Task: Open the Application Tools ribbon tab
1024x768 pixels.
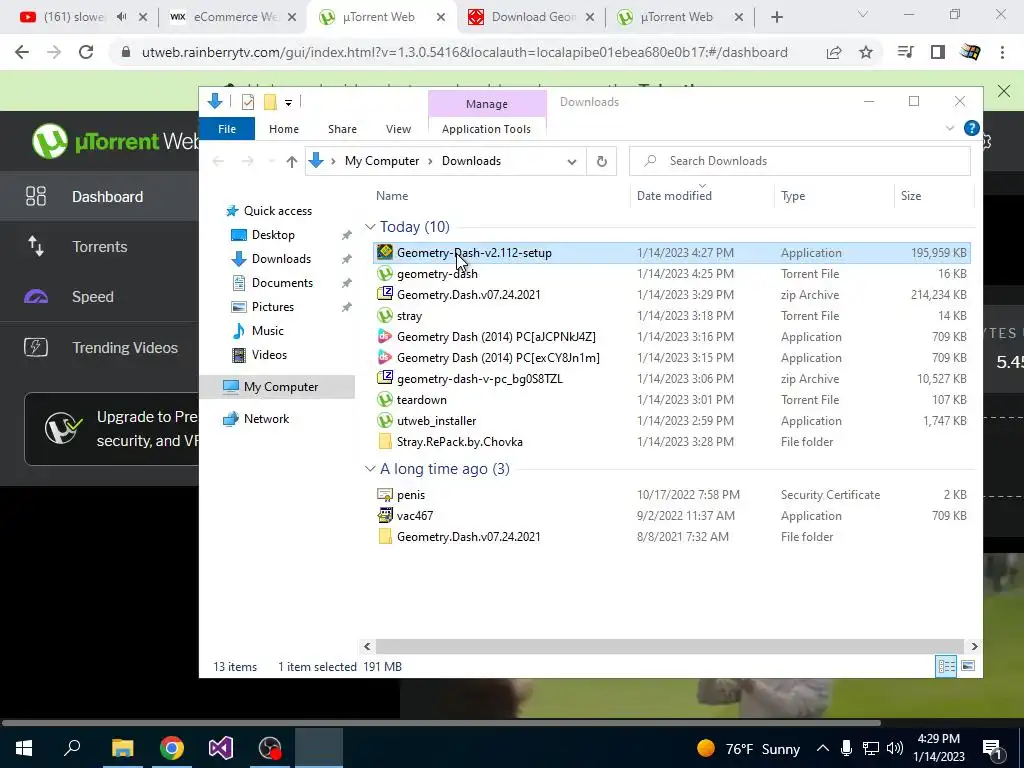Action: coord(487,129)
